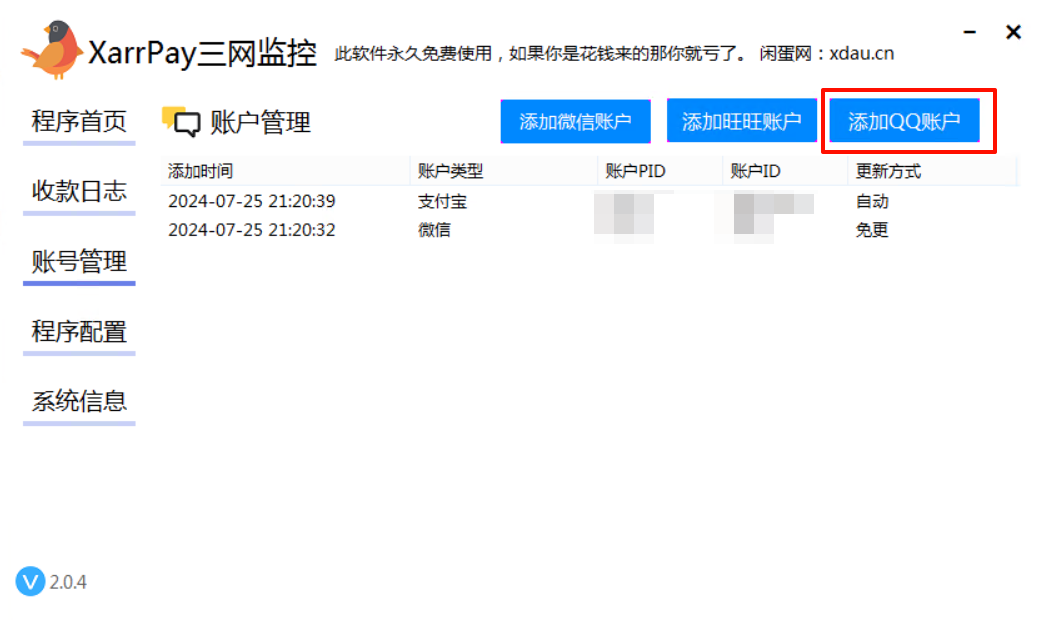1053x627 pixels.
Task: Open the 程序首页 tab
Action: pos(79,122)
